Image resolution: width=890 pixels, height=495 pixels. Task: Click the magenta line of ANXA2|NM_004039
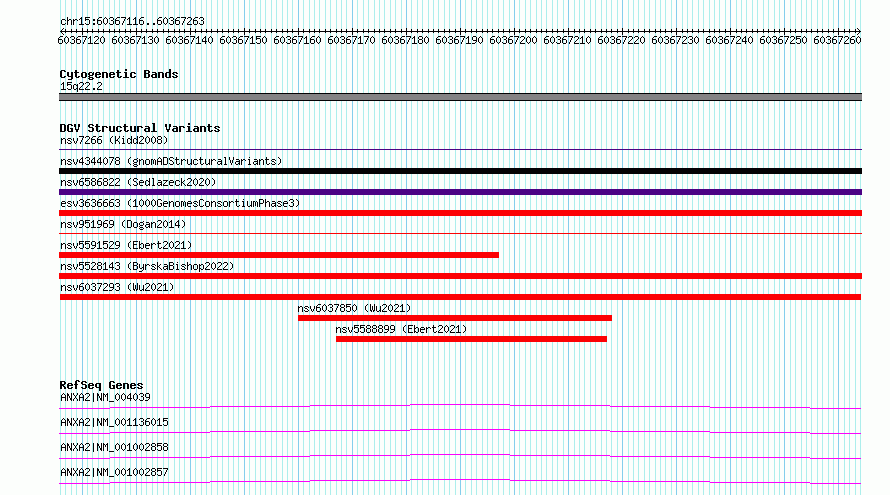[x=460, y=406]
